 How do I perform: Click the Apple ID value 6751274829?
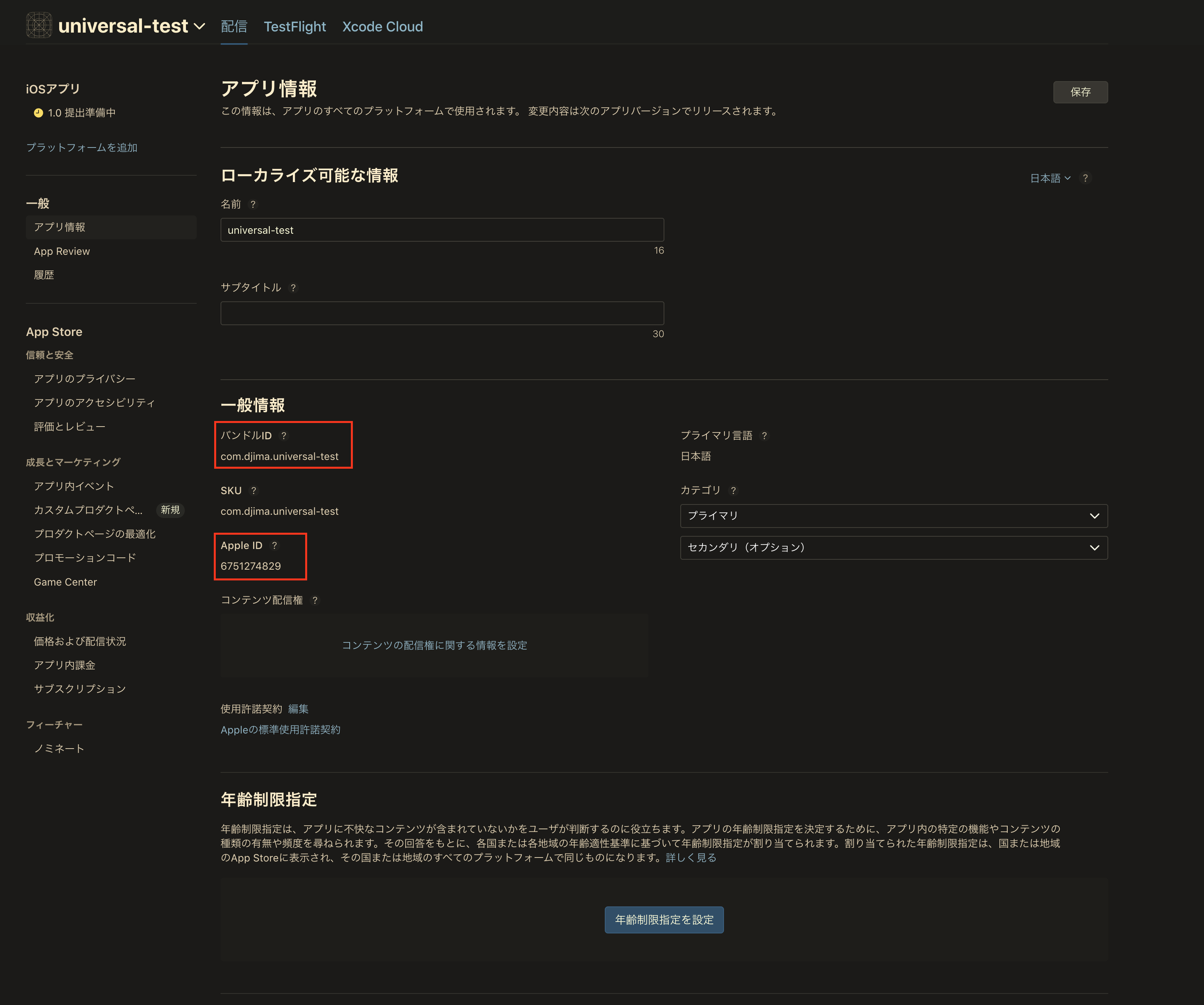pyautogui.click(x=251, y=566)
